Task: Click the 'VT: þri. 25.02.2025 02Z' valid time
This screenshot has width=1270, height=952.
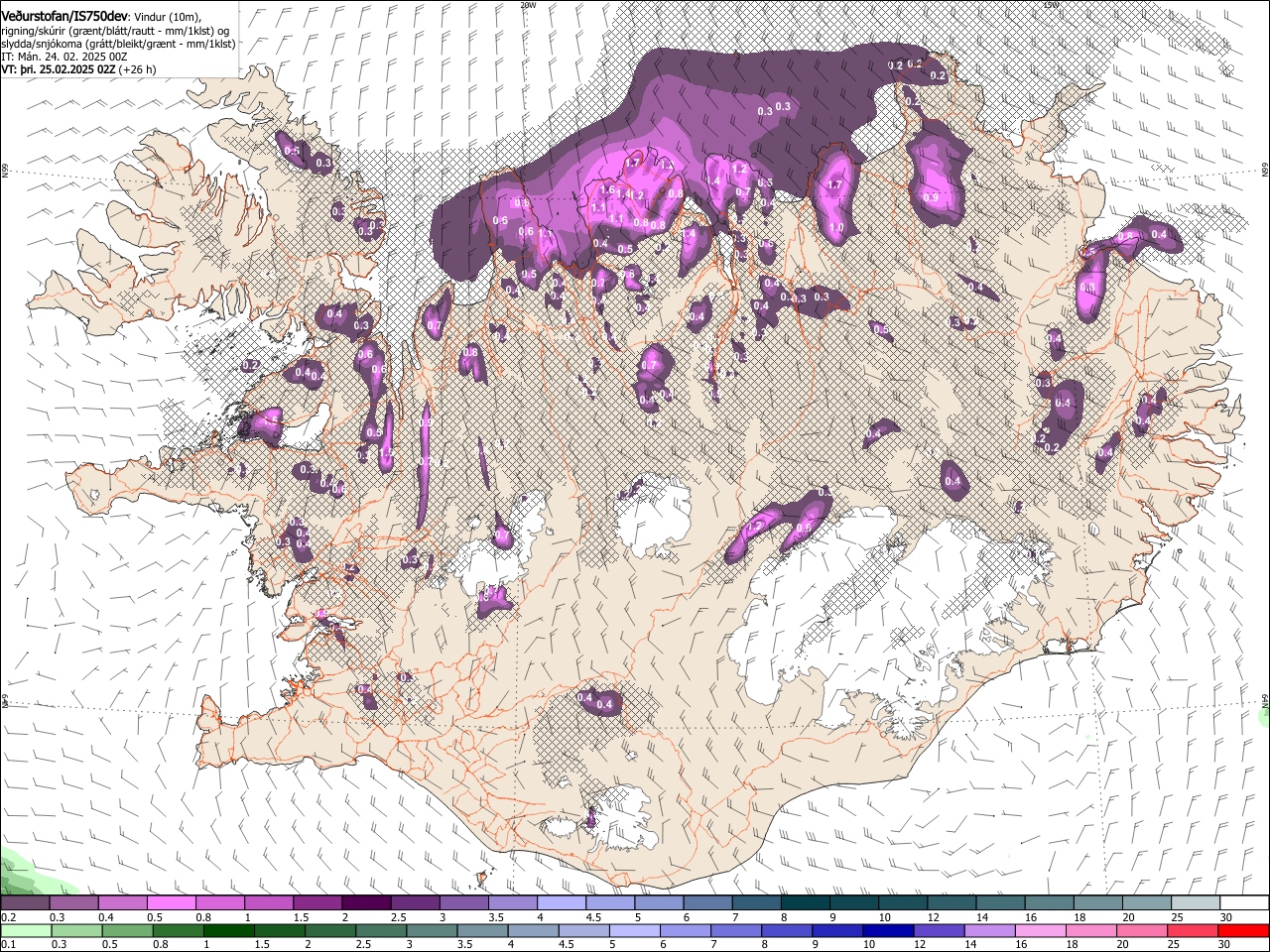Action: pyautogui.click(x=59, y=69)
